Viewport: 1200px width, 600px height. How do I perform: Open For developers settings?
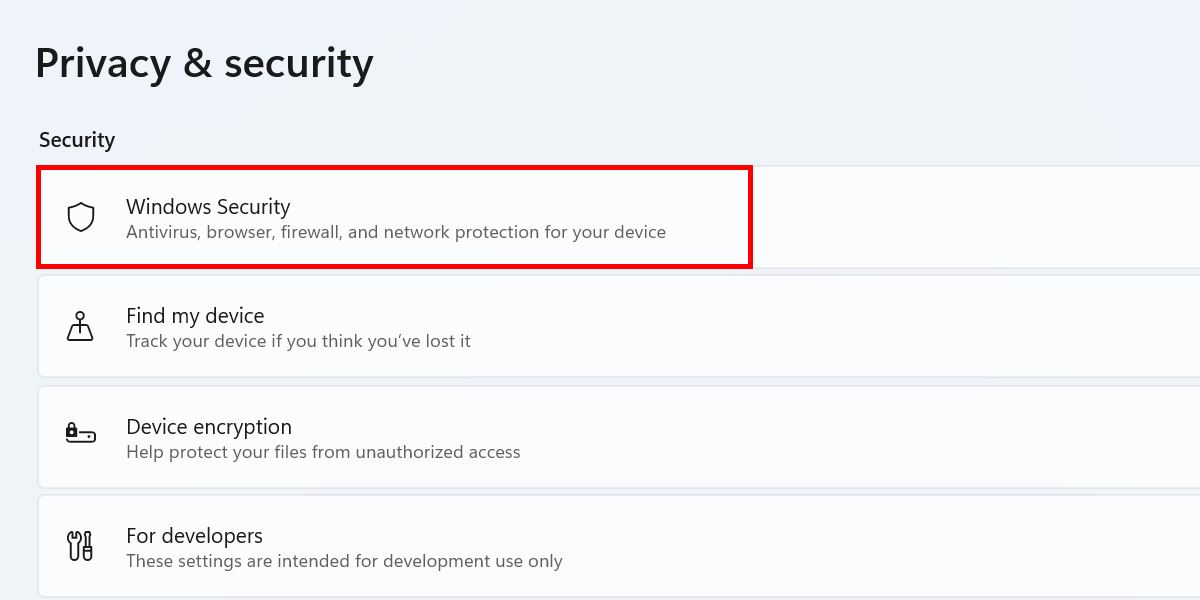[x=400, y=546]
